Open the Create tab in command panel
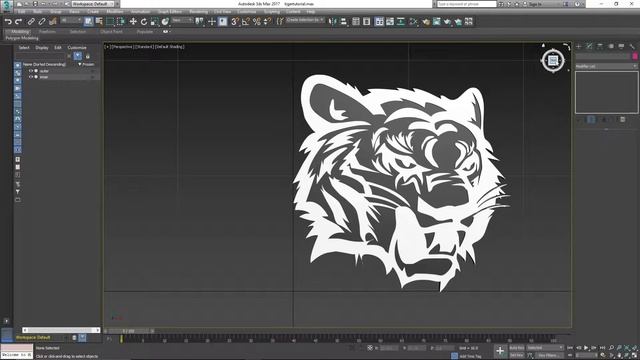This screenshot has width=640, height=360. coord(579,46)
